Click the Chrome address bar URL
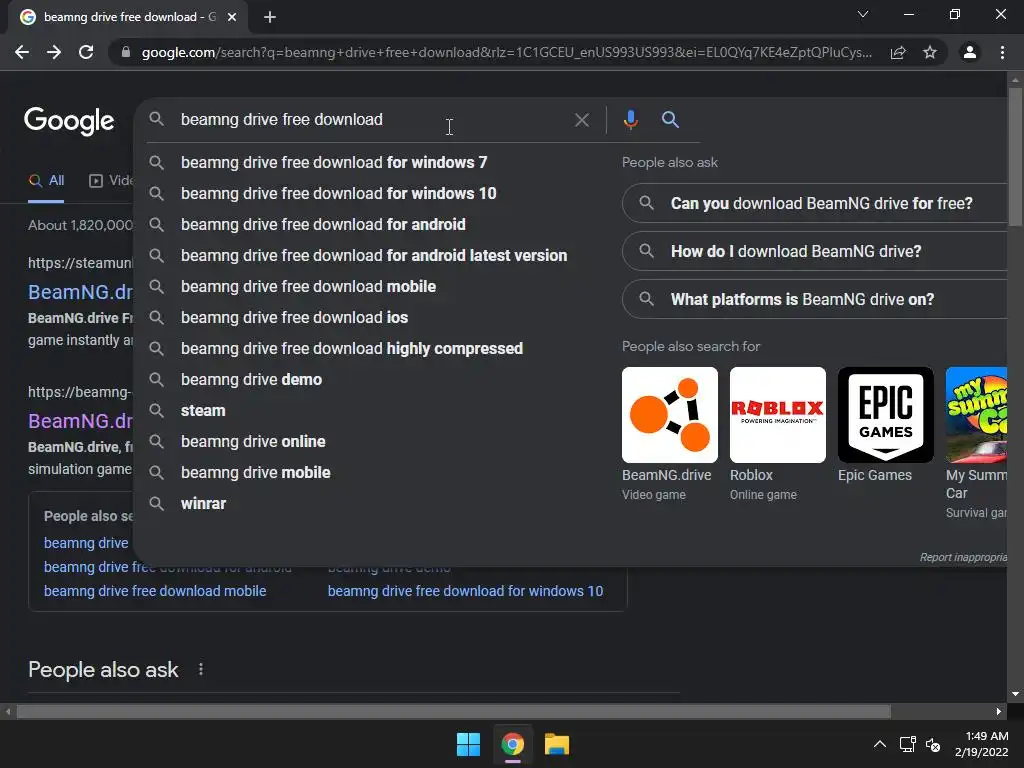 (506, 52)
